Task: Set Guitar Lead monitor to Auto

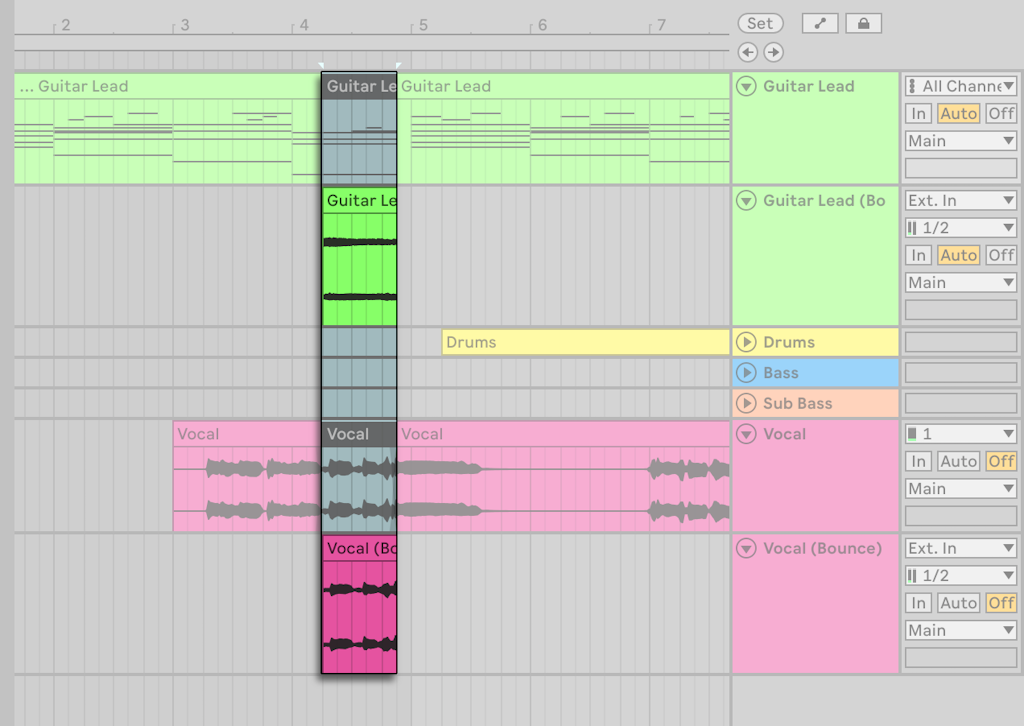Action: (958, 114)
